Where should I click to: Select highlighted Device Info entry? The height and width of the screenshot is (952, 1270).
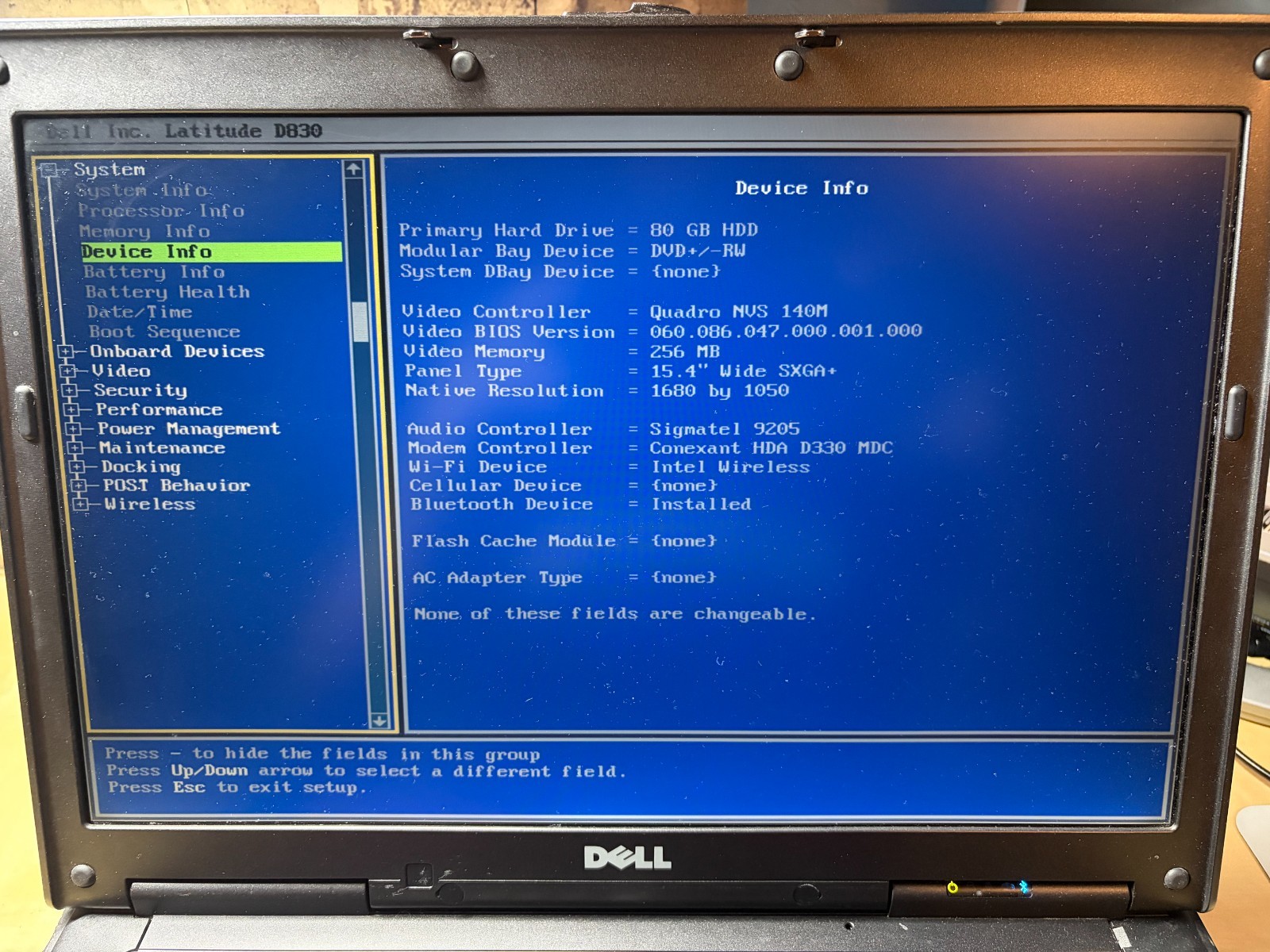pyautogui.click(x=212, y=251)
